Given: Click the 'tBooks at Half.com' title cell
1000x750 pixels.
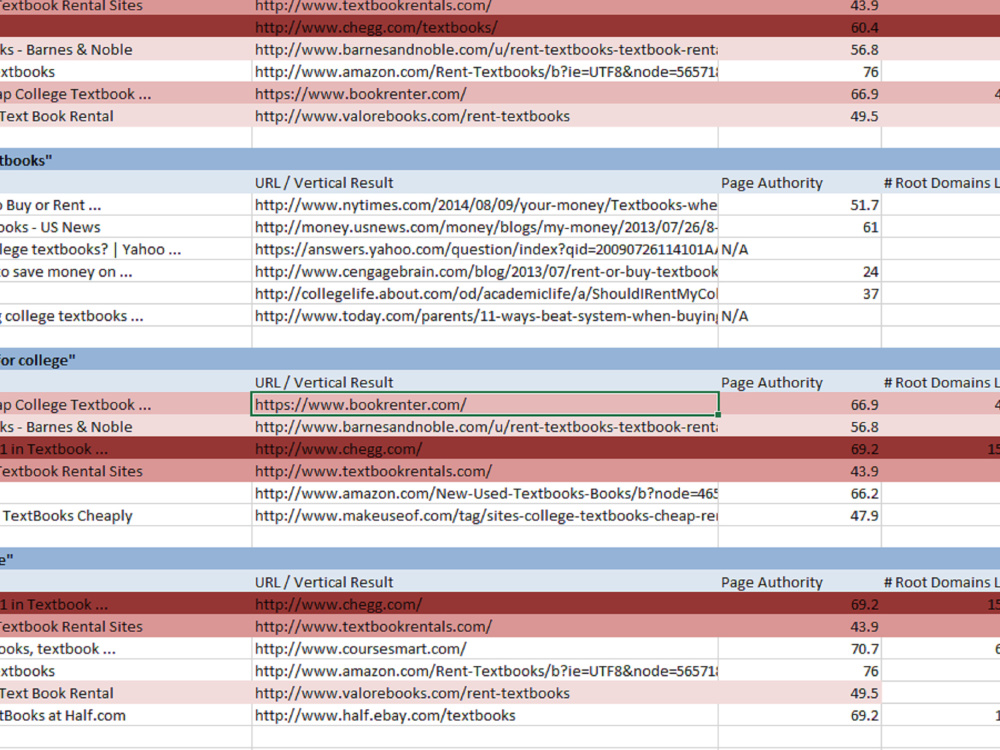Looking at the screenshot, I should pos(126,716).
